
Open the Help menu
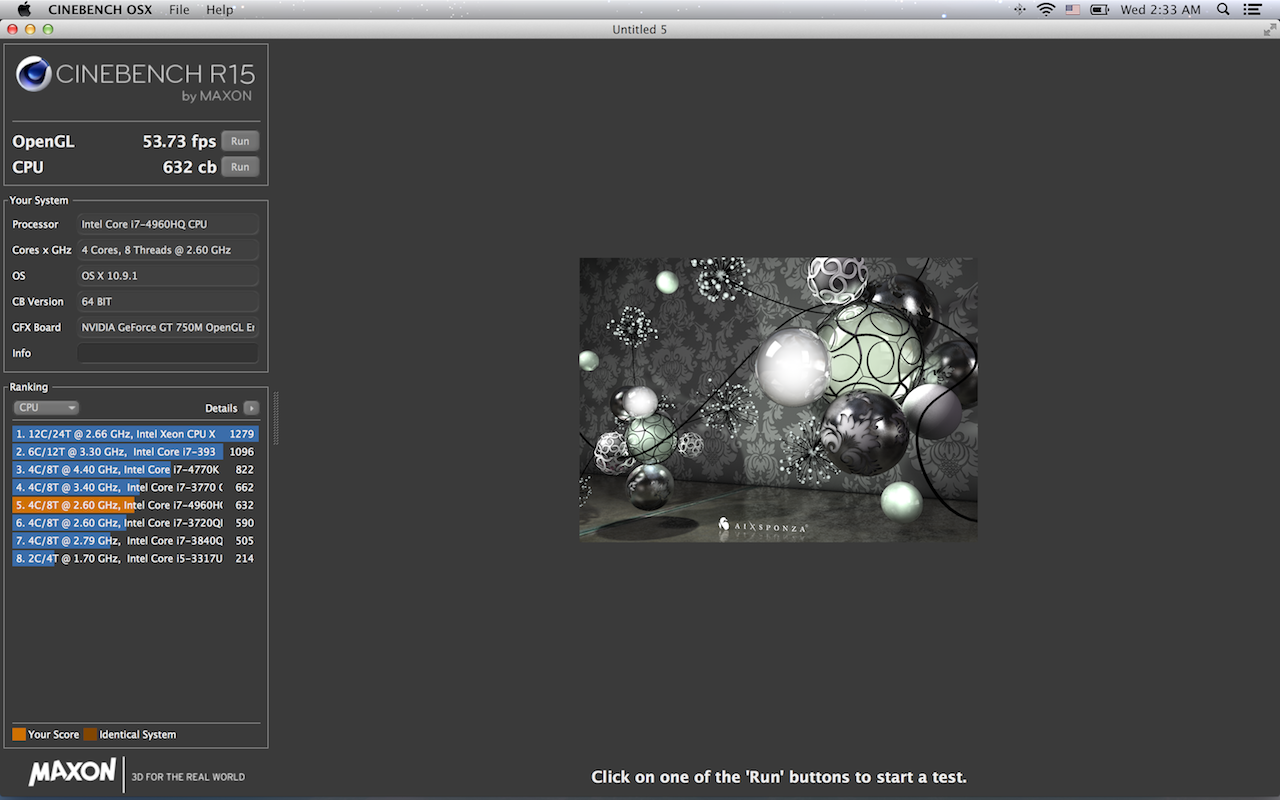(220, 9)
